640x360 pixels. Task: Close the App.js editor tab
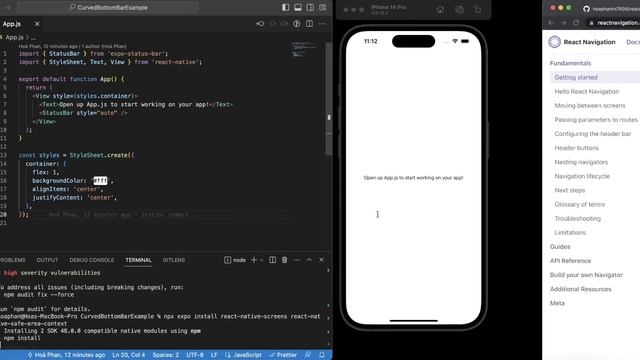pos(37,24)
